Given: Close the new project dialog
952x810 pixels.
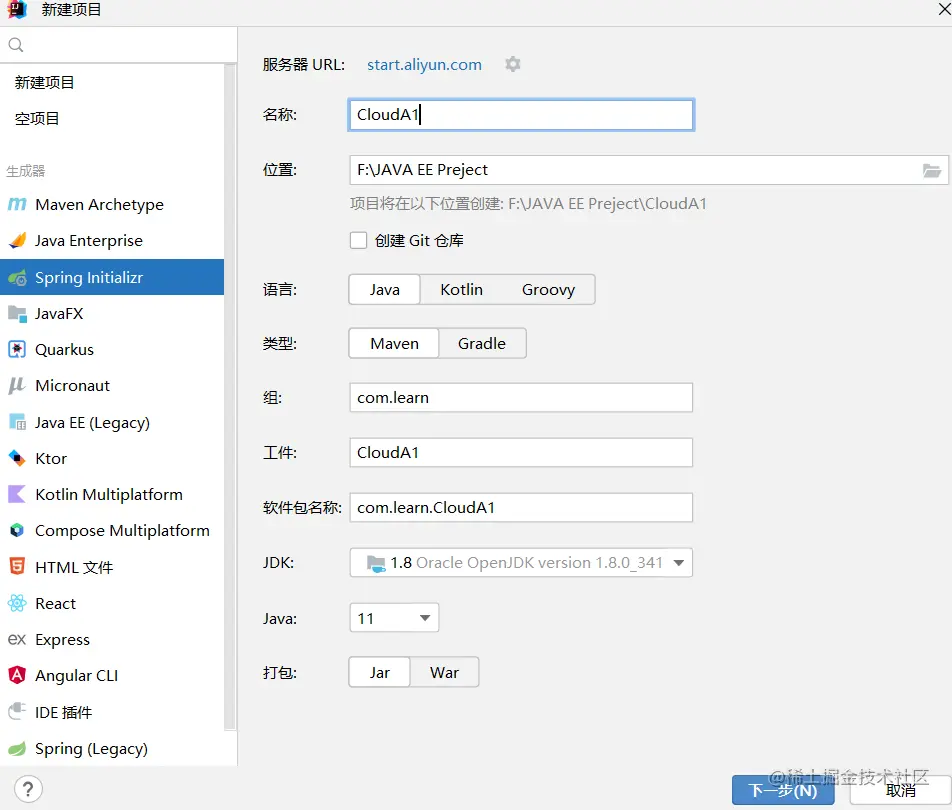Looking at the screenshot, I should pyautogui.click(x=944, y=9).
